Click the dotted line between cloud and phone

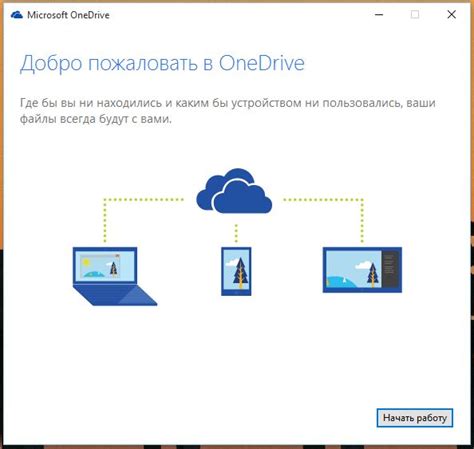(x=236, y=233)
